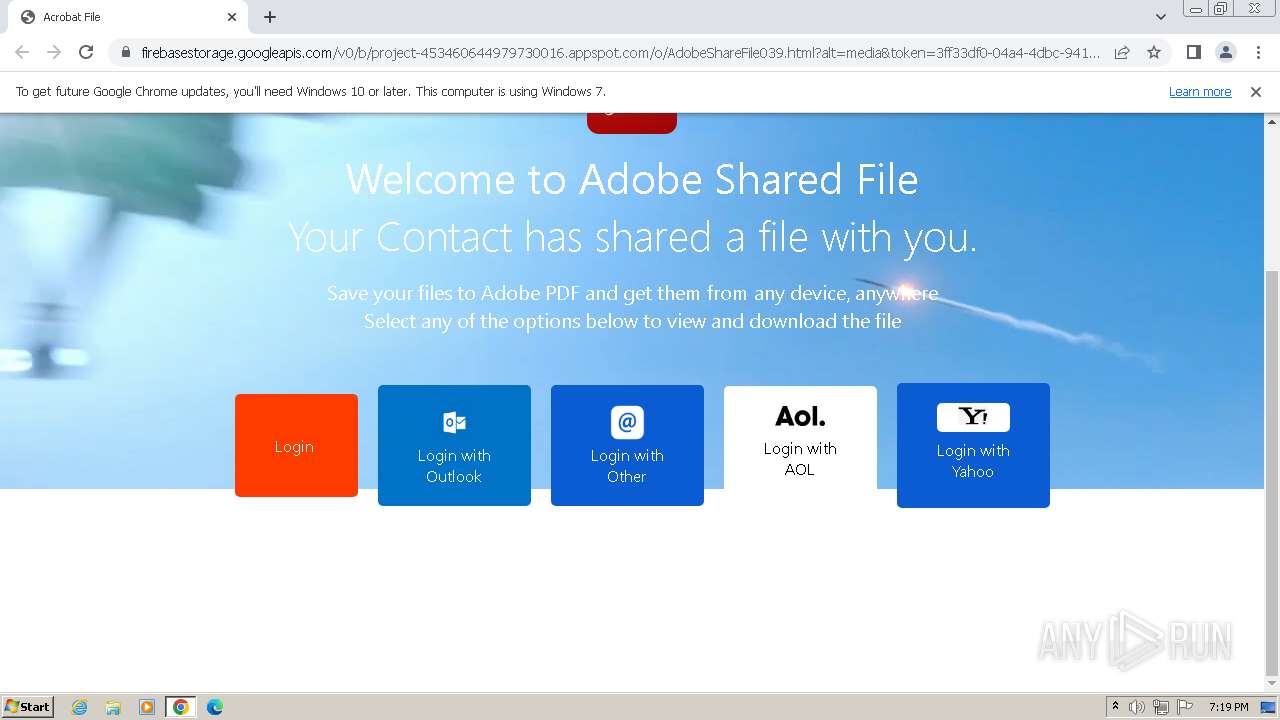Reload the current page
This screenshot has width=1280, height=720.
(86, 52)
